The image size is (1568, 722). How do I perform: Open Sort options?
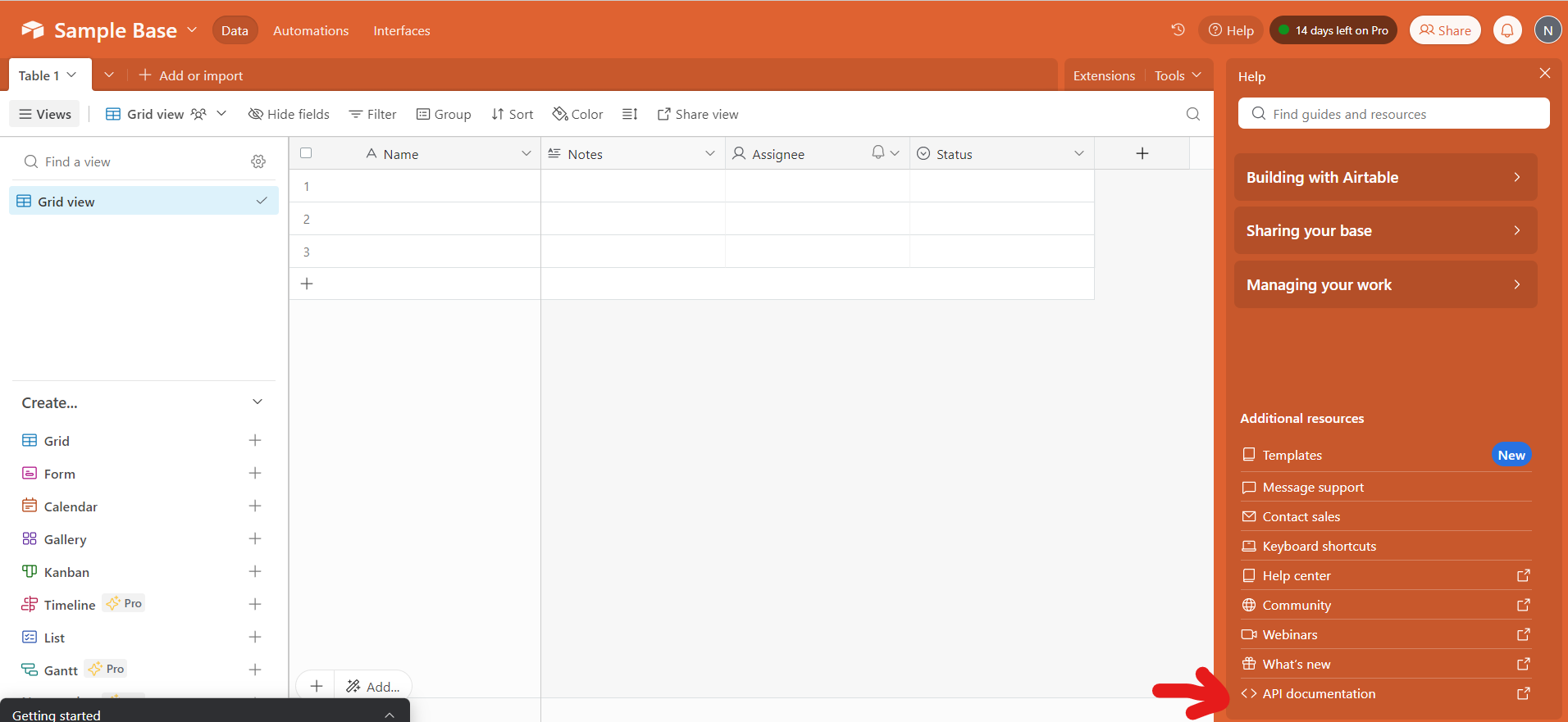tap(513, 114)
